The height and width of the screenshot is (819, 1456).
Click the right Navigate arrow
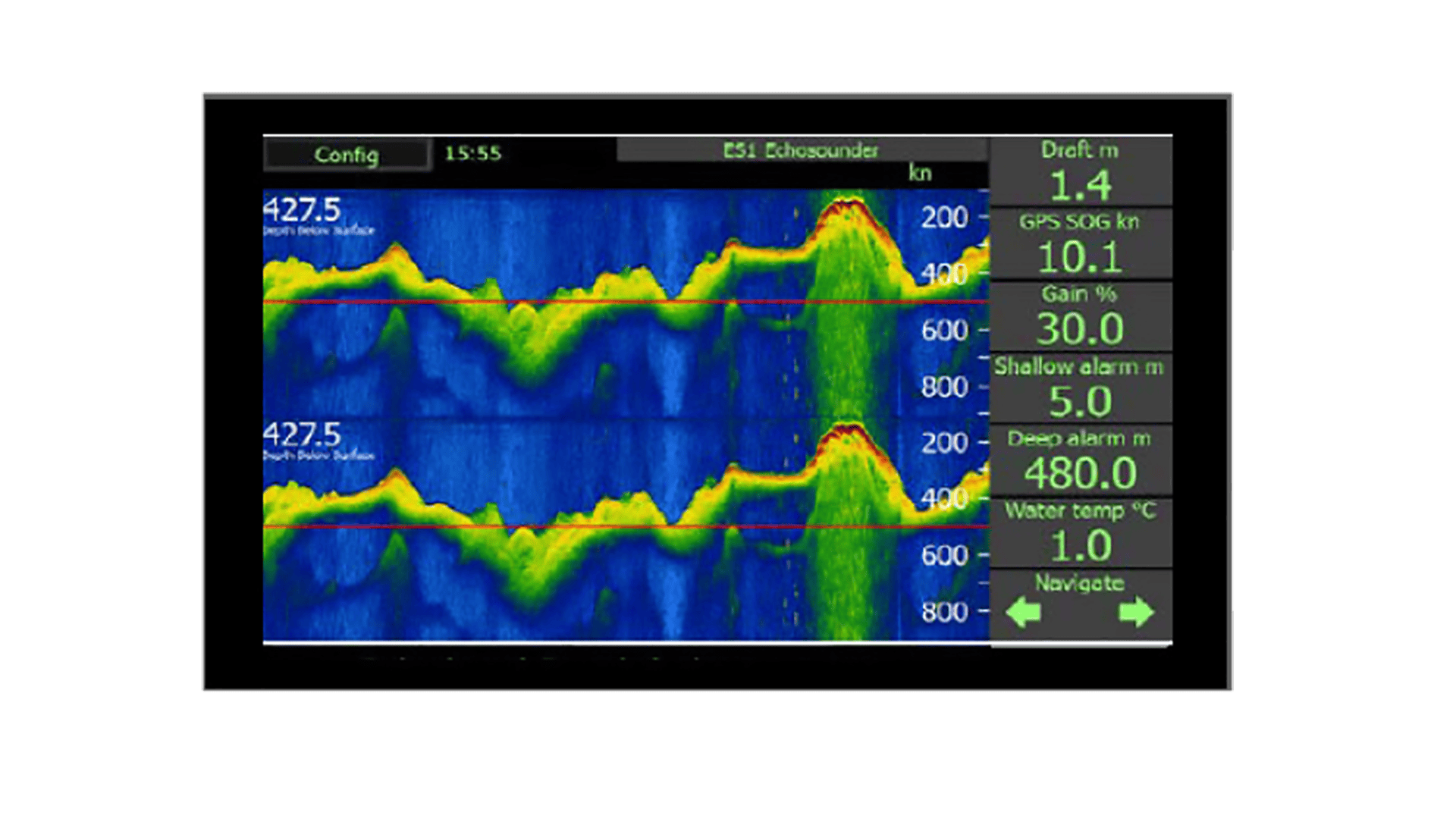point(1135,611)
